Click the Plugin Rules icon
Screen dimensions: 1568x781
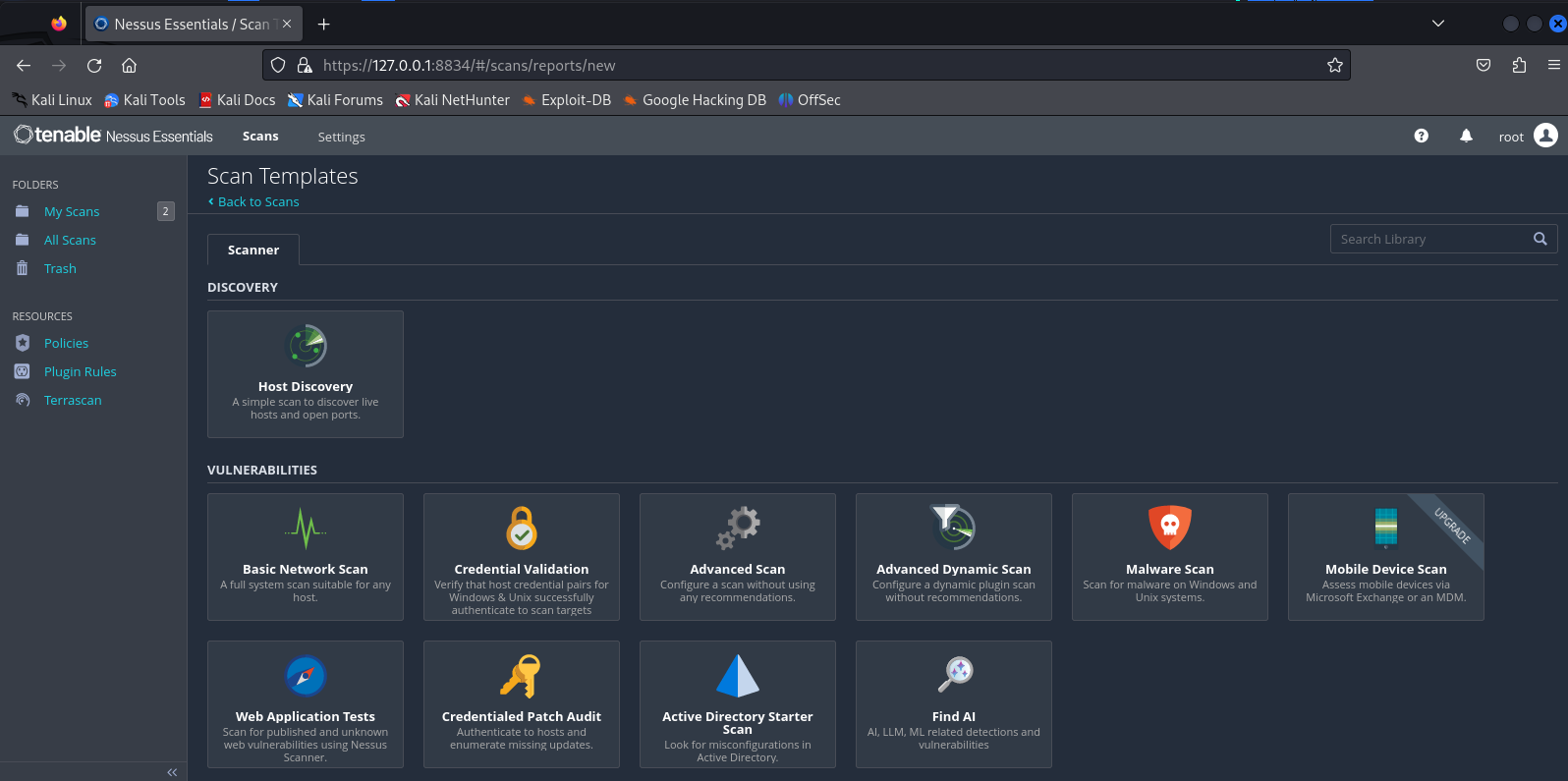(x=23, y=371)
